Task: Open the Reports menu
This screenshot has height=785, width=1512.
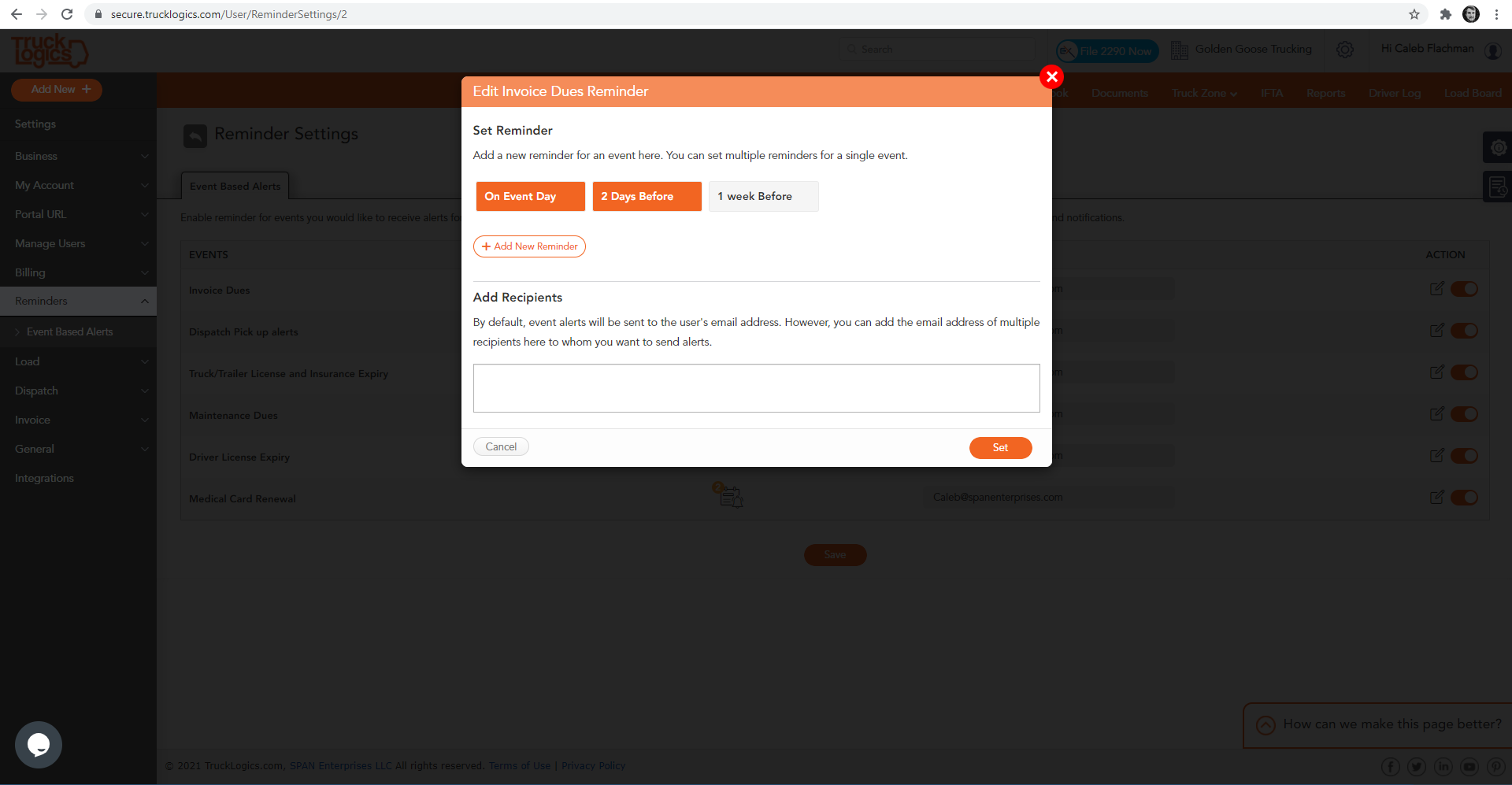Action: click(x=1325, y=93)
